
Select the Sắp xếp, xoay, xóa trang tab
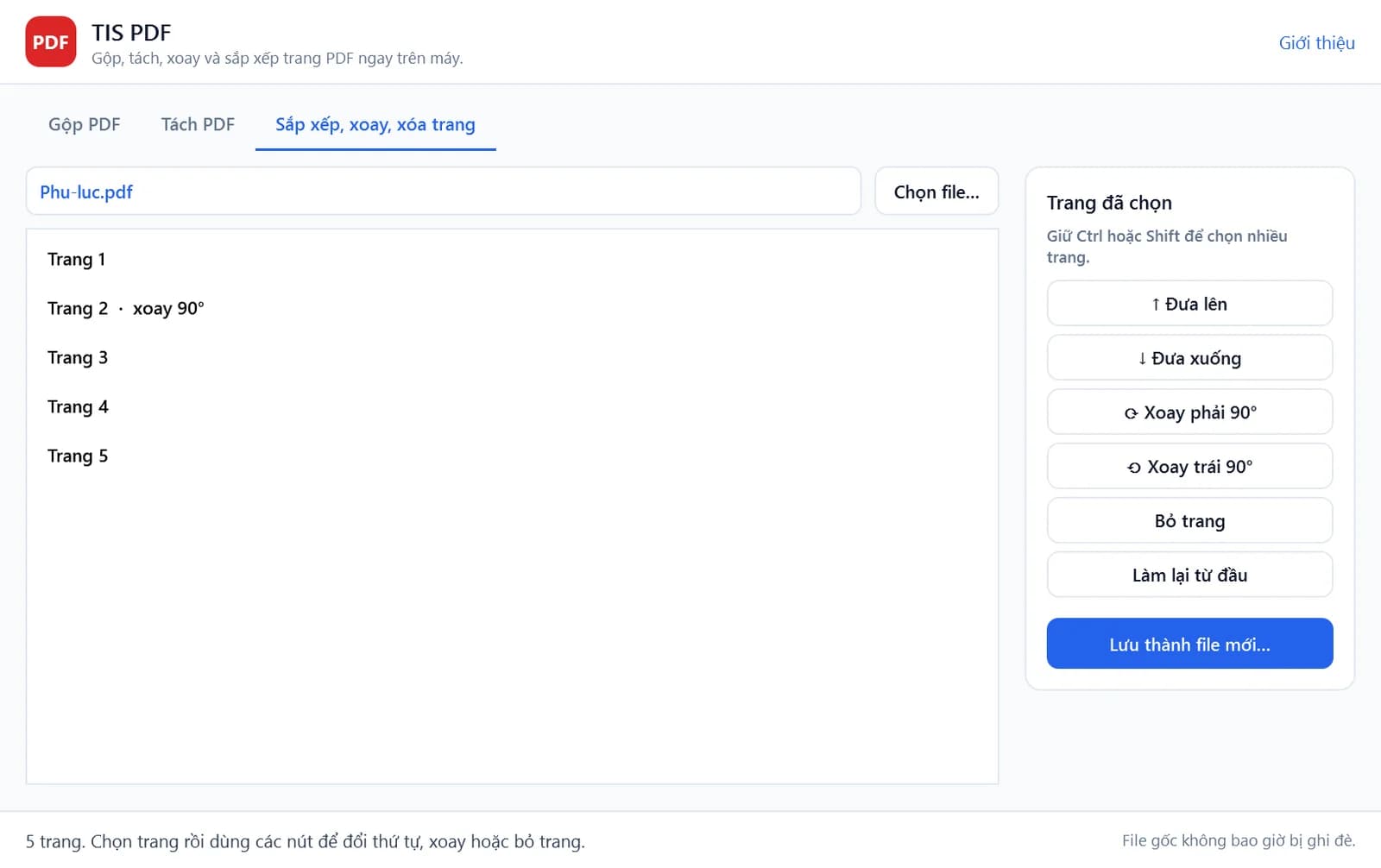point(375,124)
